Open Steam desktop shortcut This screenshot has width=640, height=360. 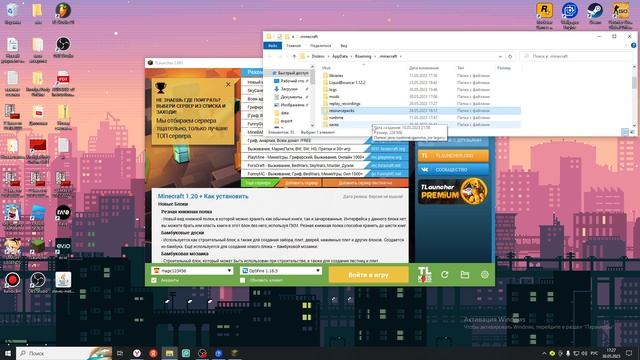click(x=595, y=14)
